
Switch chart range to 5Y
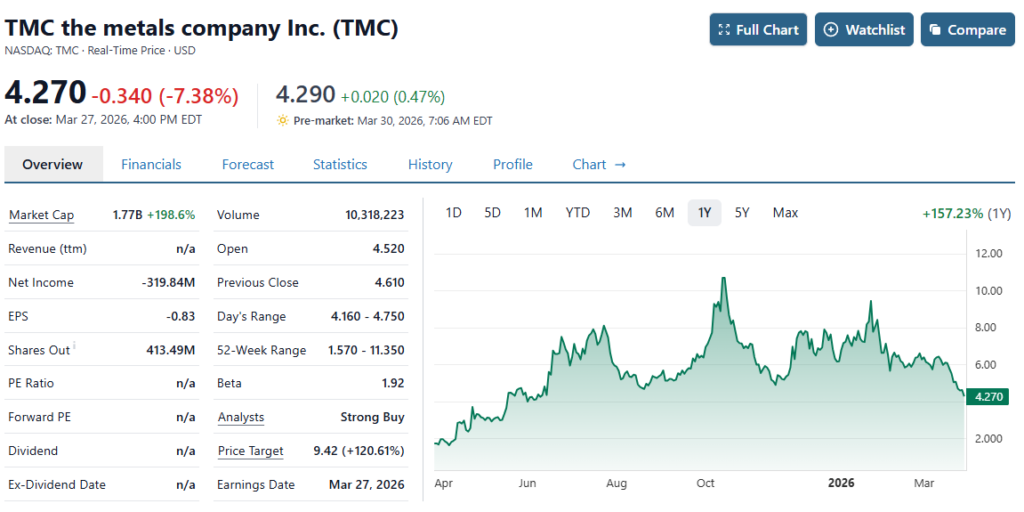742,212
